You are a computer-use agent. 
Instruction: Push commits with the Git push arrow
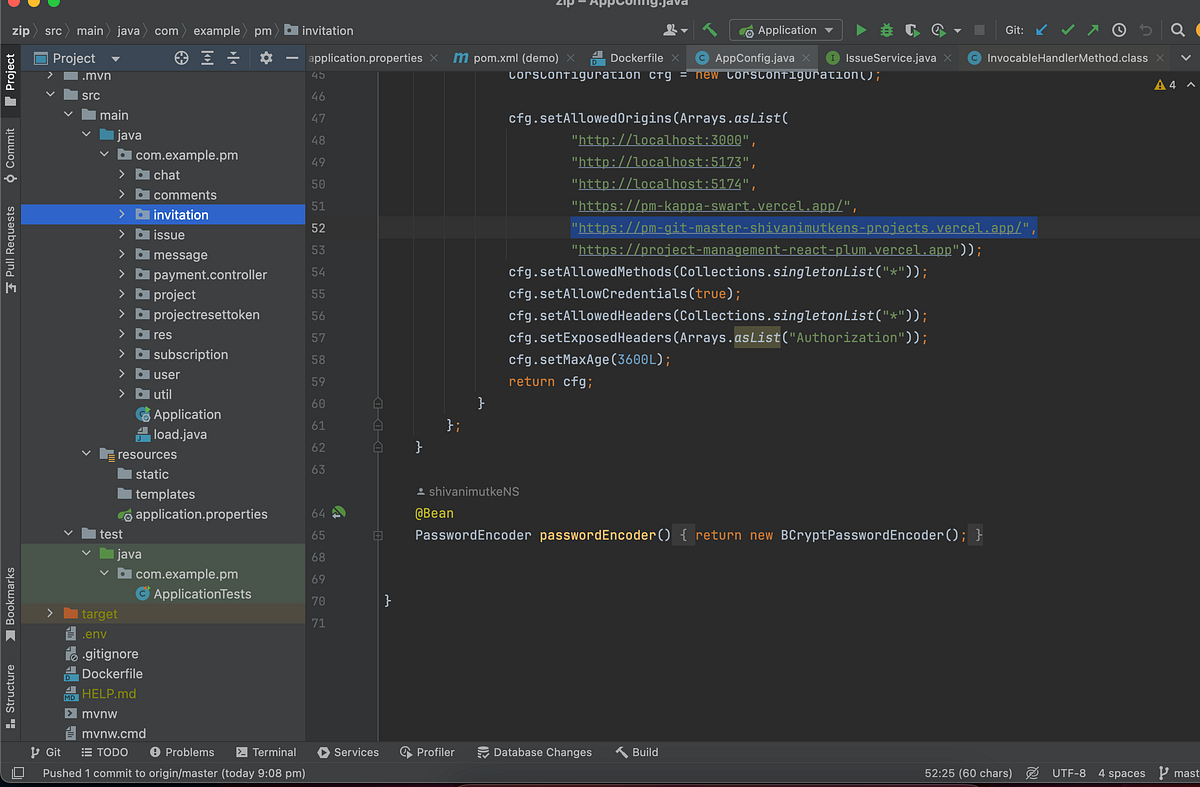(x=1093, y=31)
